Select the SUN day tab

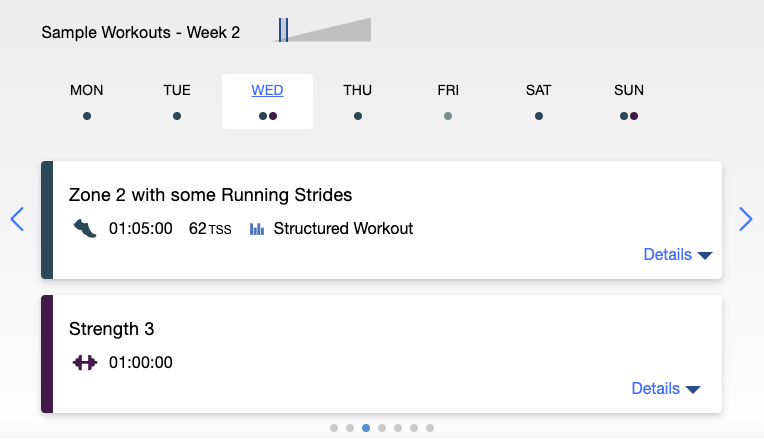point(628,101)
